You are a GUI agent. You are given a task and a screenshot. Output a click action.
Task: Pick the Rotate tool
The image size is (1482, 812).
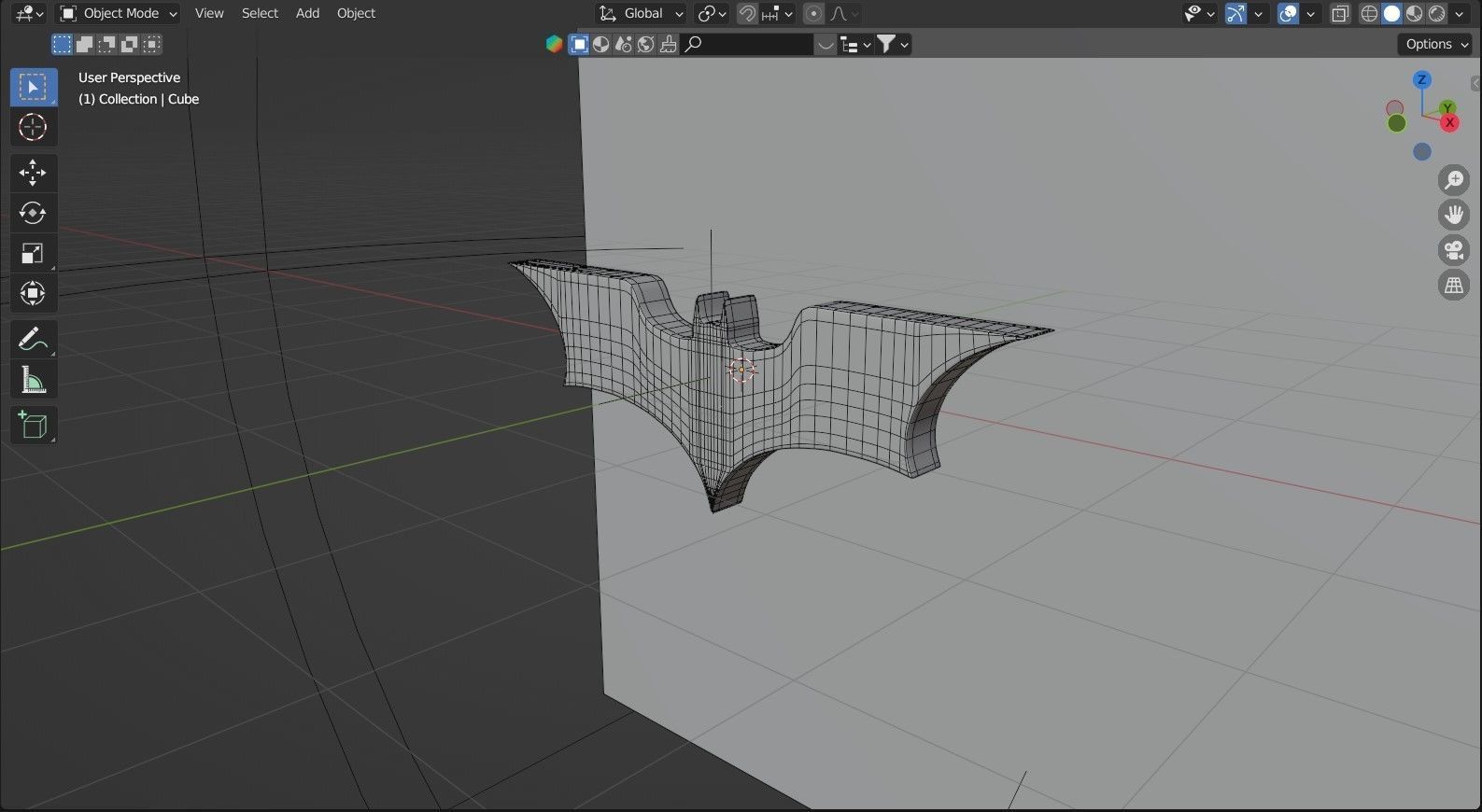[x=34, y=213]
